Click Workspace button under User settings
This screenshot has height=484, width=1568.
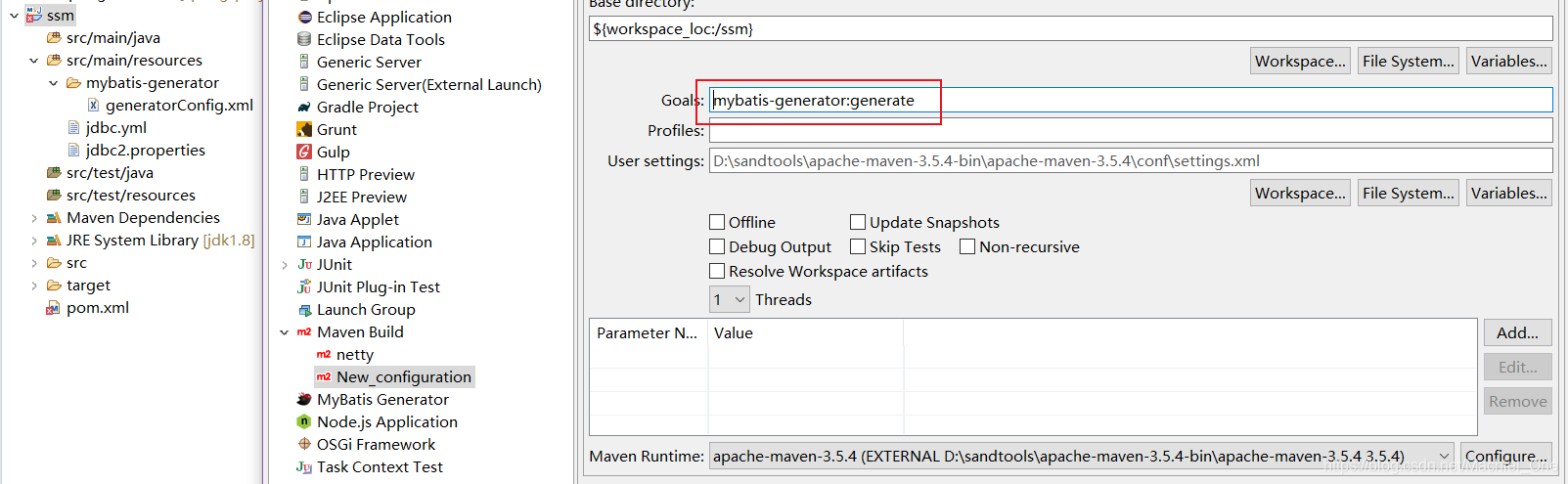coord(1301,193)
